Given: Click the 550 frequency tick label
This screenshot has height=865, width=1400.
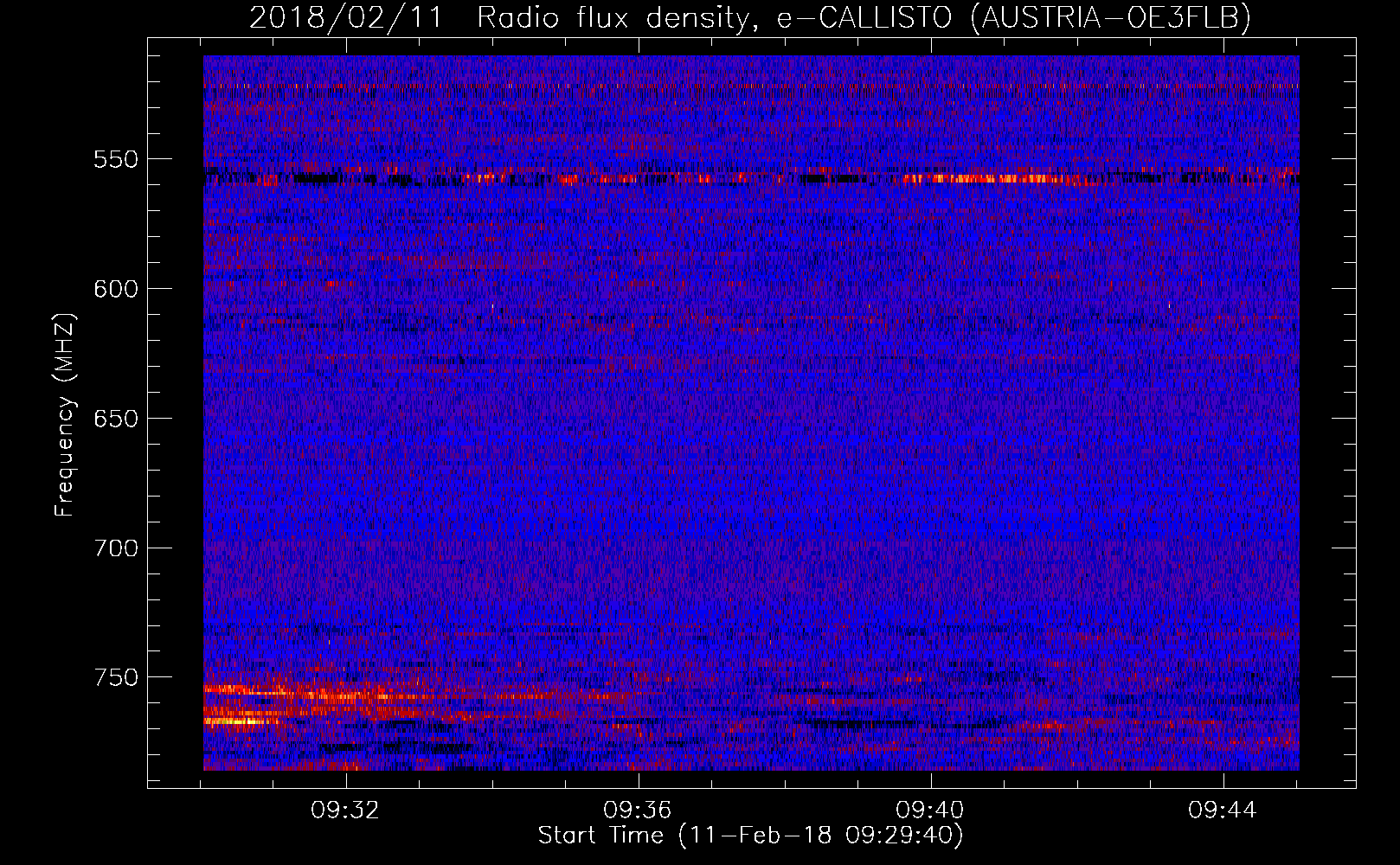Looking at the screenshot, I should pyautogui.click(x=116, y=159).
